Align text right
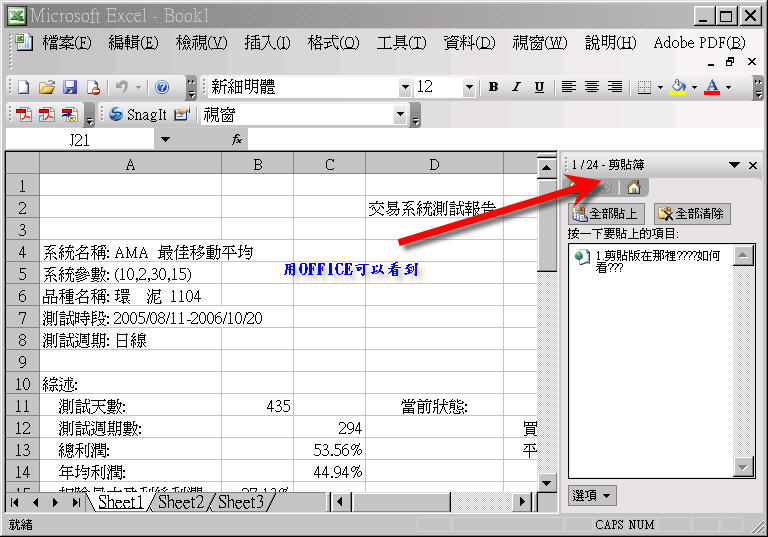 [x=615, y=87]
